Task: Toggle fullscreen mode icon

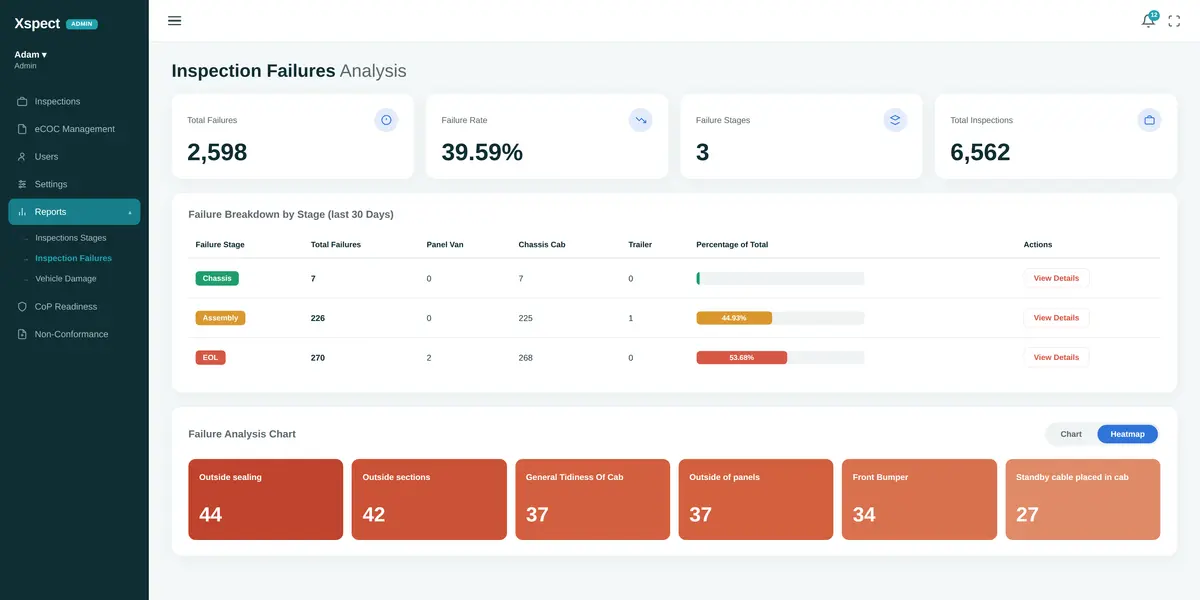Action: pos(1174,21)
